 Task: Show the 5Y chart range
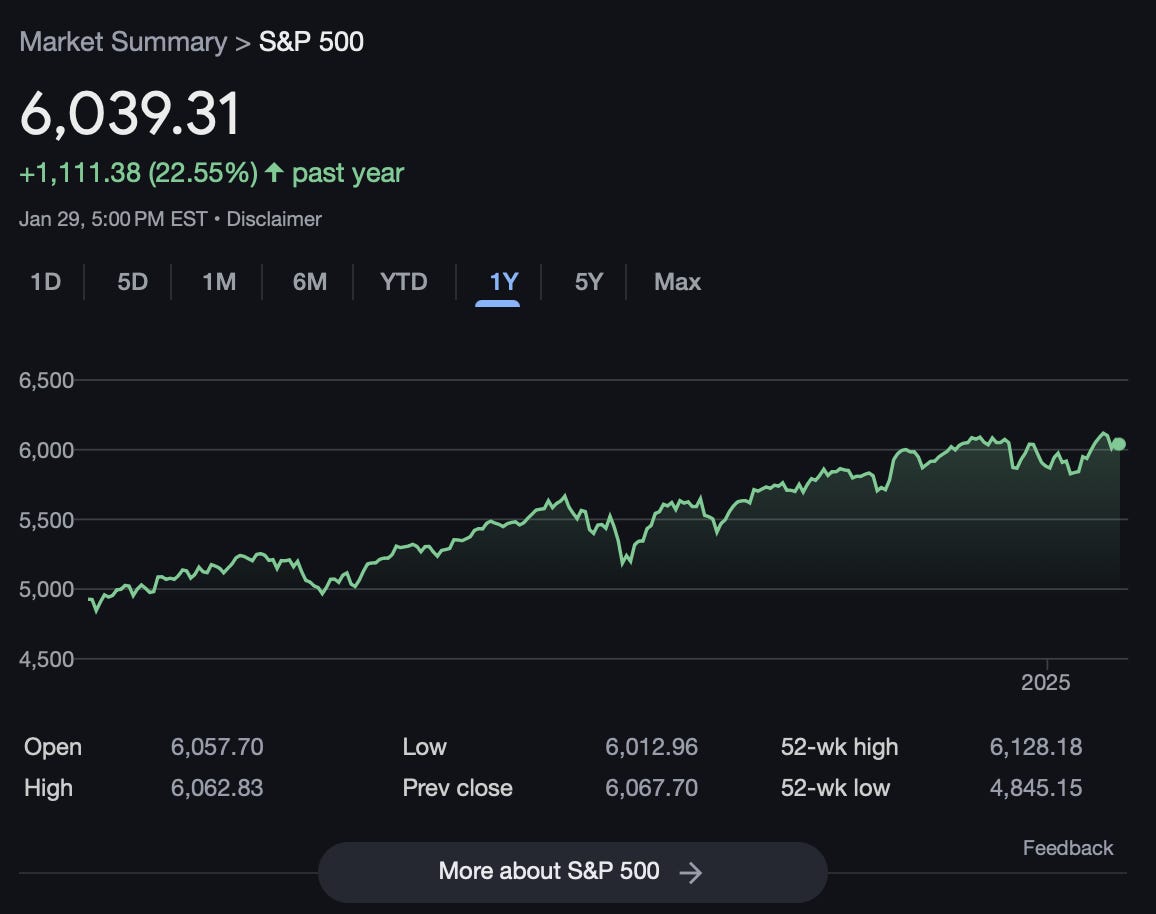(x=589, y=282)
